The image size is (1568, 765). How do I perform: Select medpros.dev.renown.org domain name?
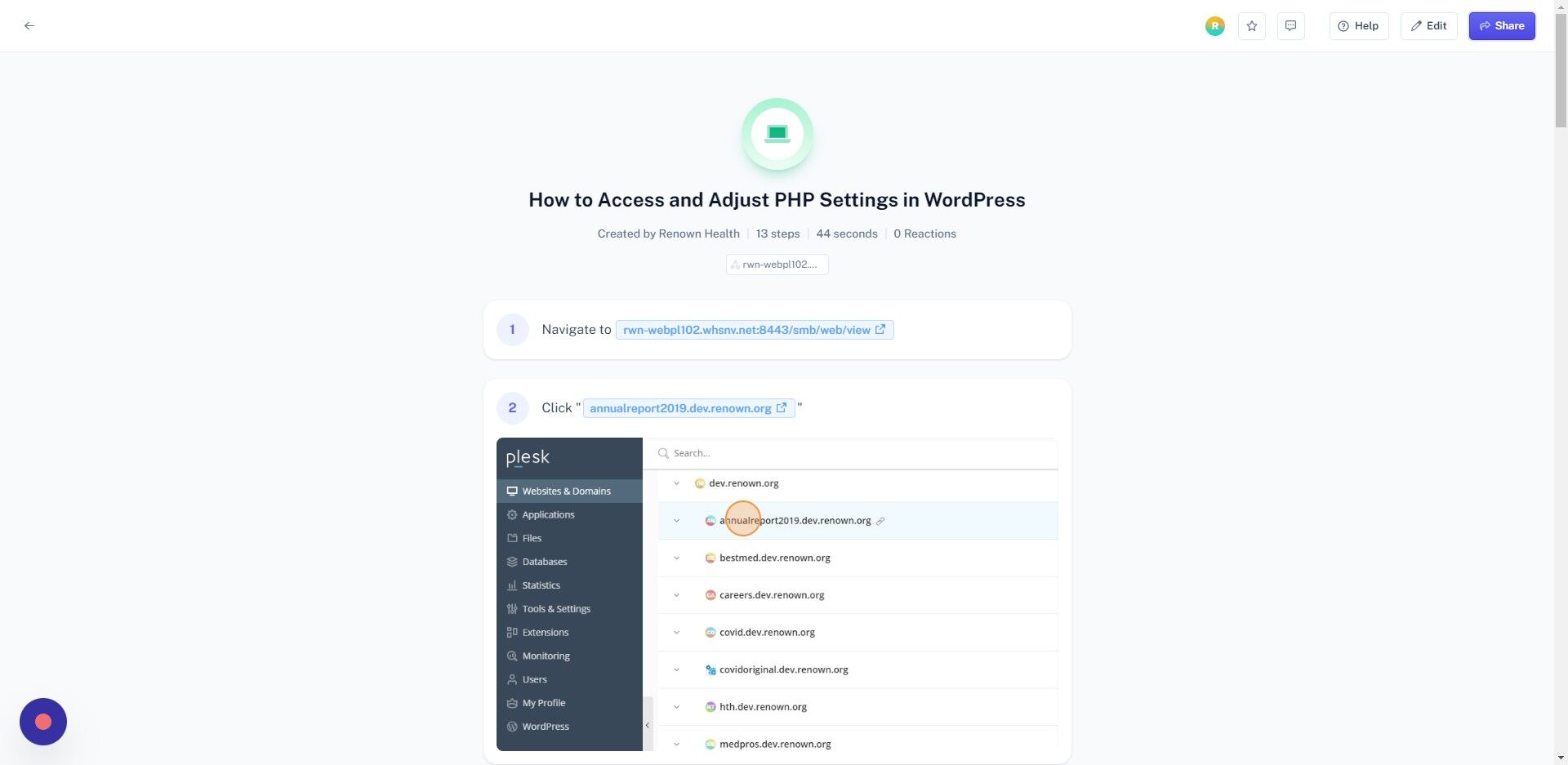(x=775, y=745)
